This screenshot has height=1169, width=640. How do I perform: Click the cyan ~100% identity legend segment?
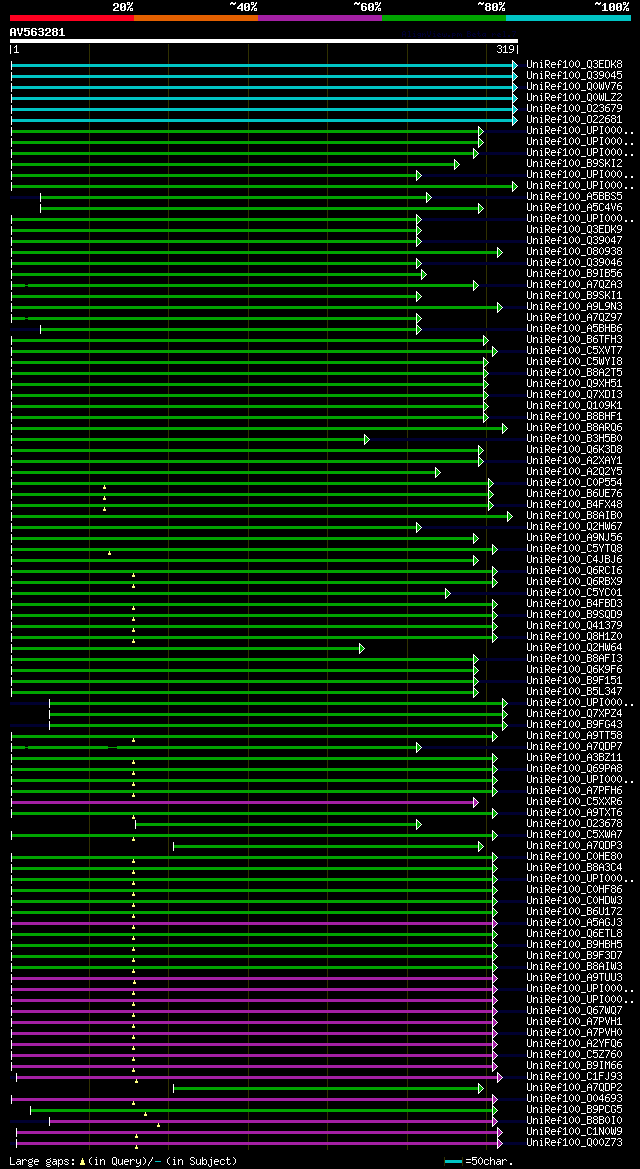click(x=568, y=17)
